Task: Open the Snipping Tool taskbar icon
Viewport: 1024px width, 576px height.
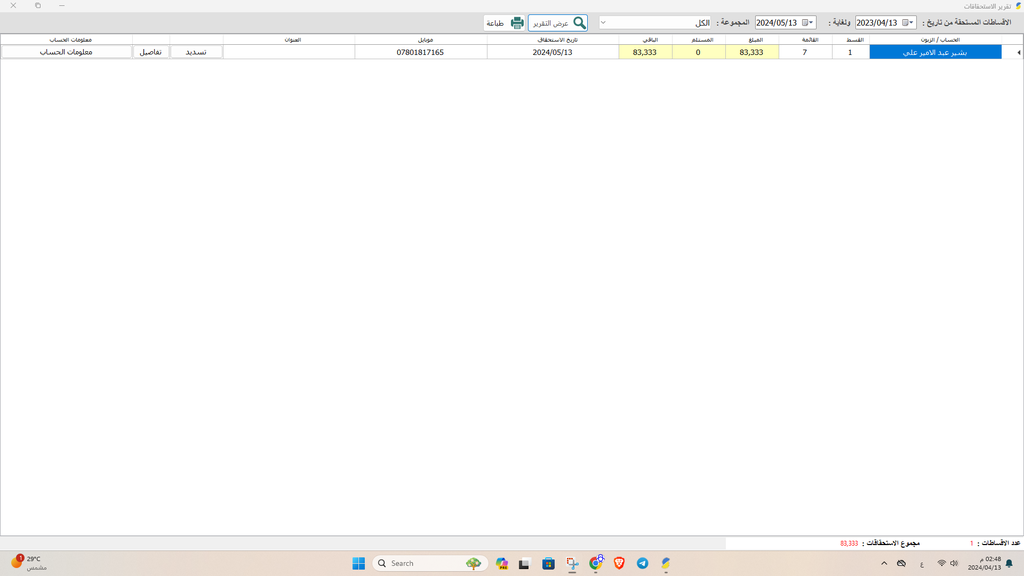Action: point(572,564)
